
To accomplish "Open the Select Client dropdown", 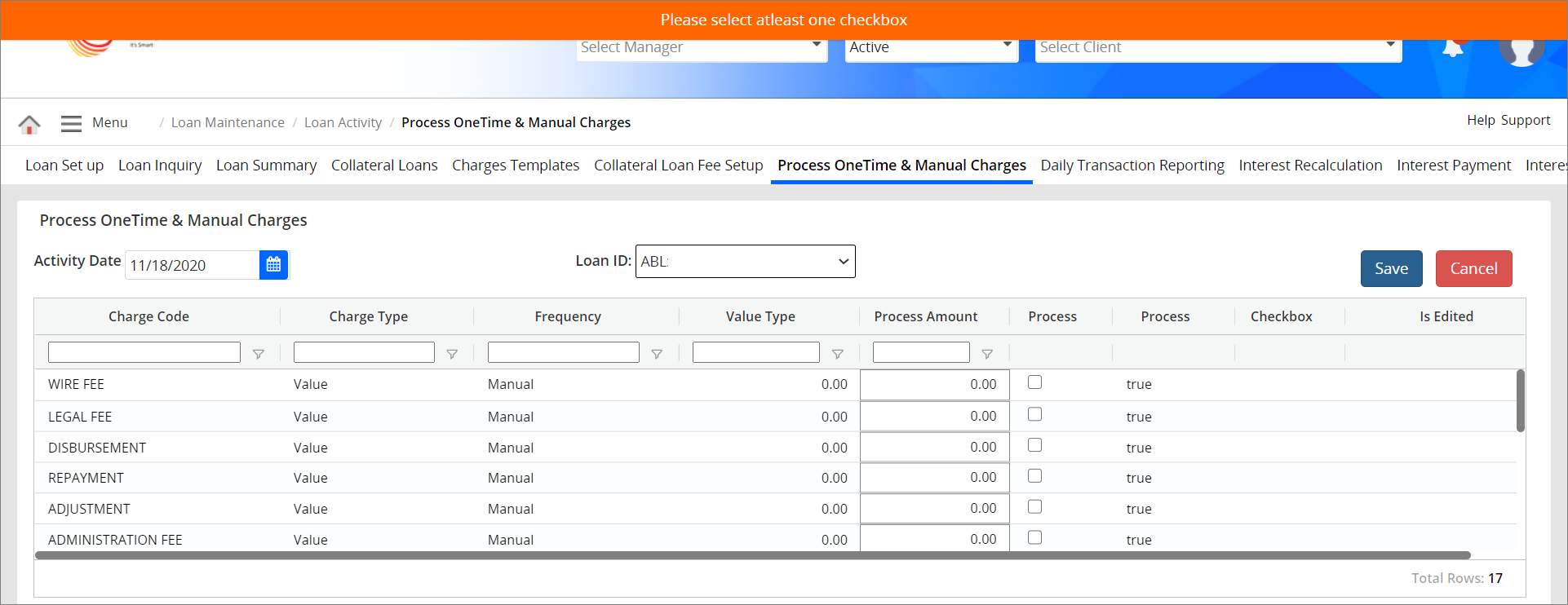I will pyautogui.click(x=1217, y=47).
